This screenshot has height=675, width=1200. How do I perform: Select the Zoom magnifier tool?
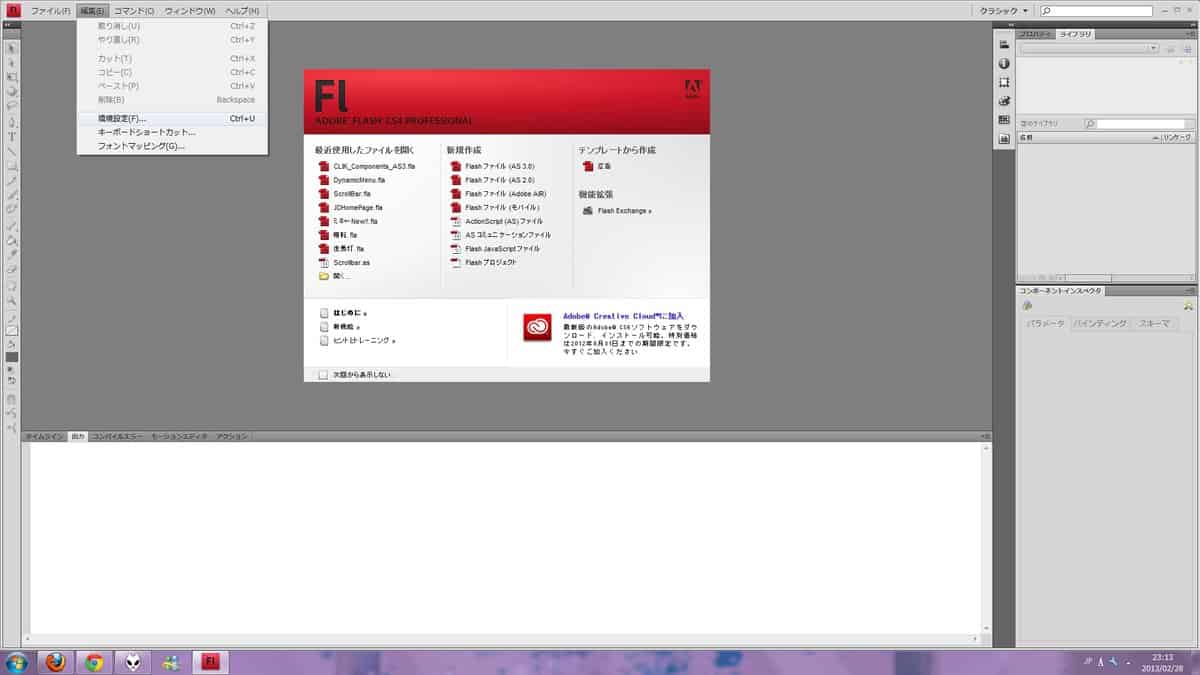pyautogui.click(x=12, y=303)
